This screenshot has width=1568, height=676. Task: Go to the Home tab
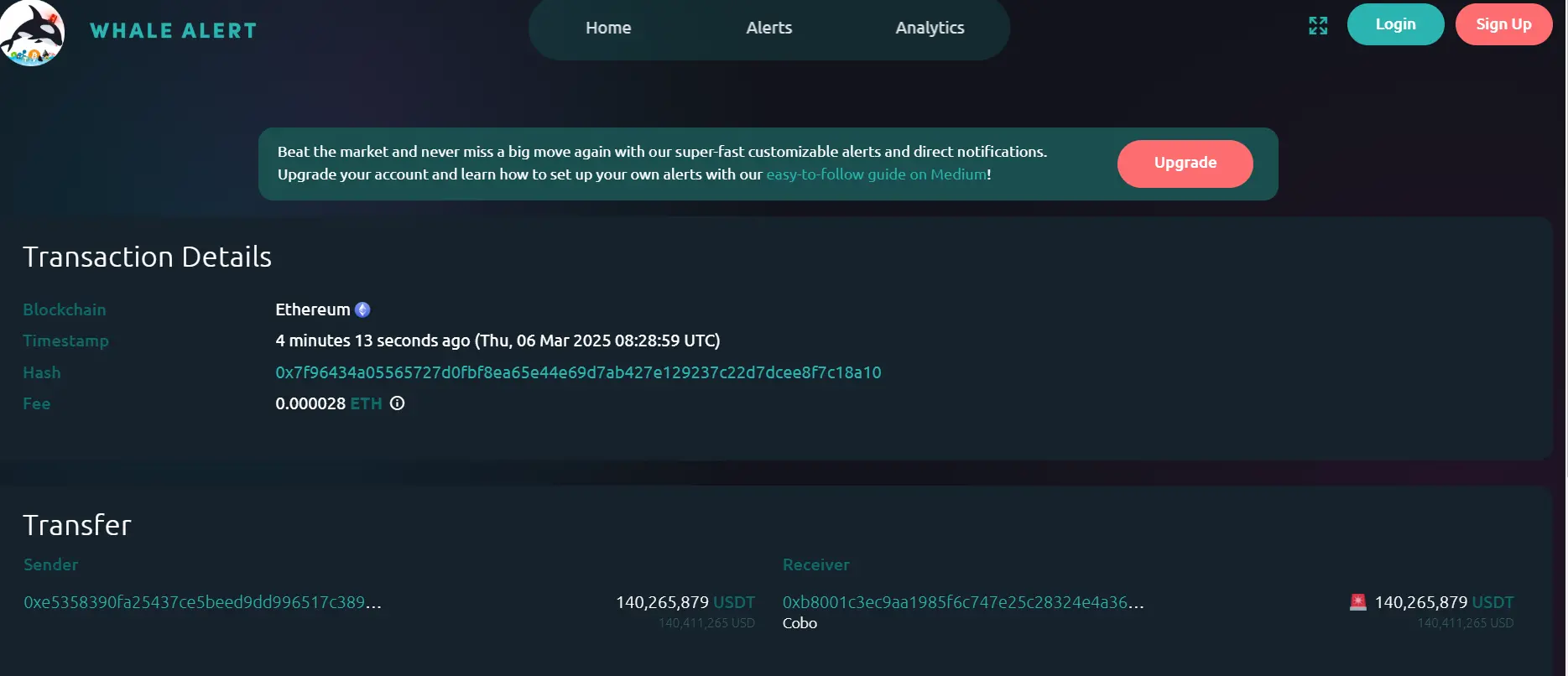click(x=608, y=28)
